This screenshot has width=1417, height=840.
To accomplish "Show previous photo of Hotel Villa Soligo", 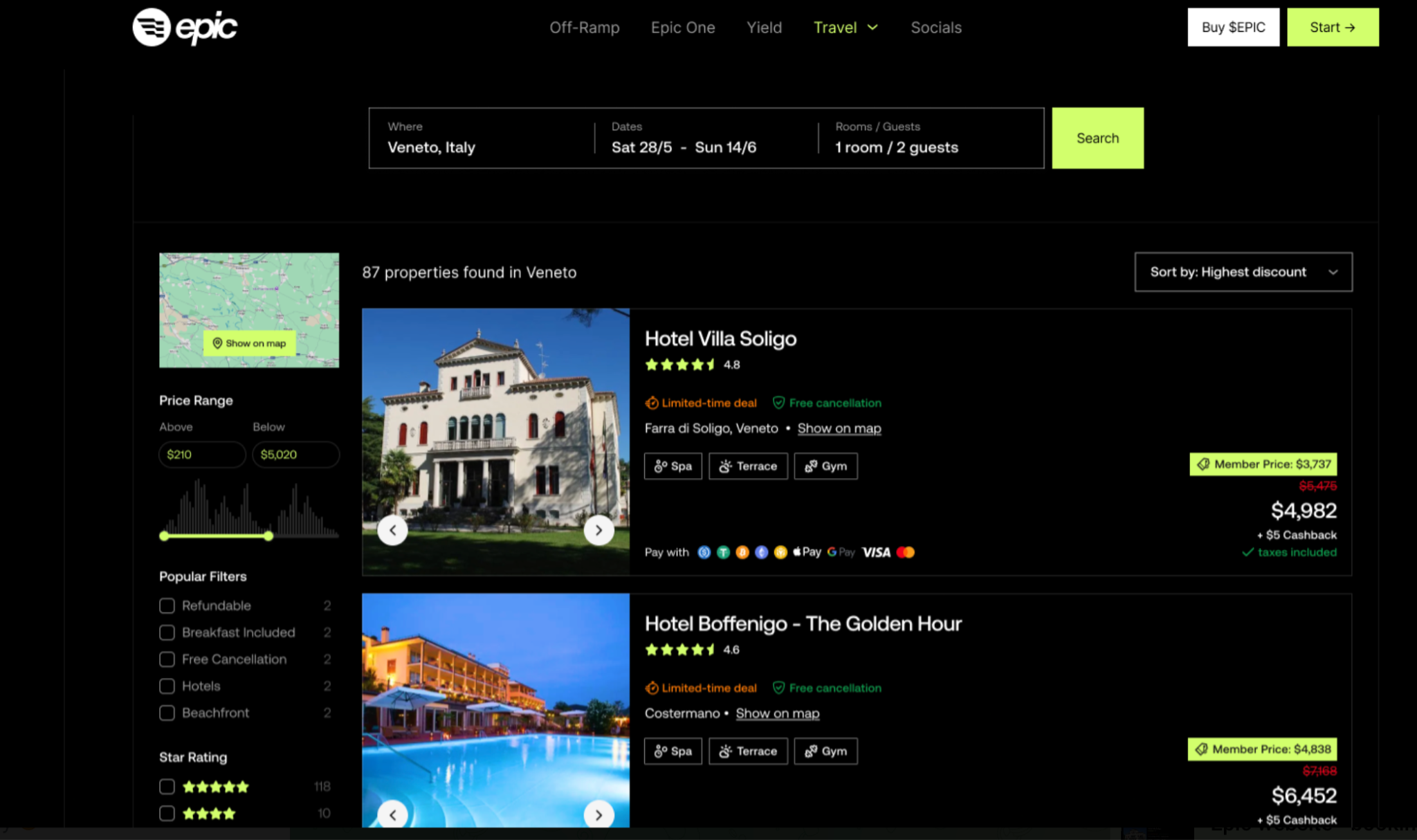I will pyautogui.click(x=392, y=530).
